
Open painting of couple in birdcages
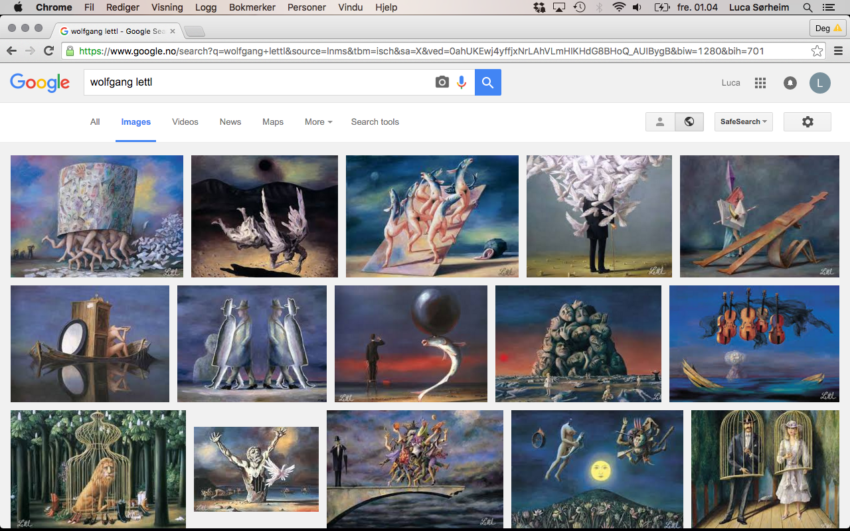[x=765, y=469]
